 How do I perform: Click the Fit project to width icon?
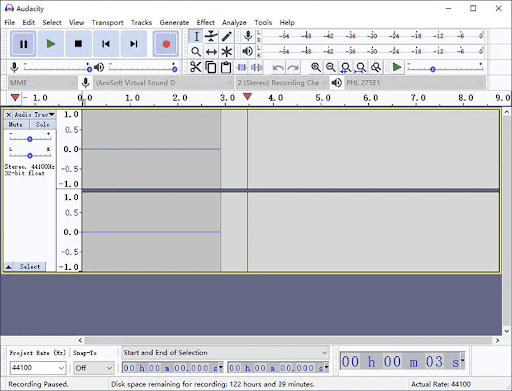[361, 67]
